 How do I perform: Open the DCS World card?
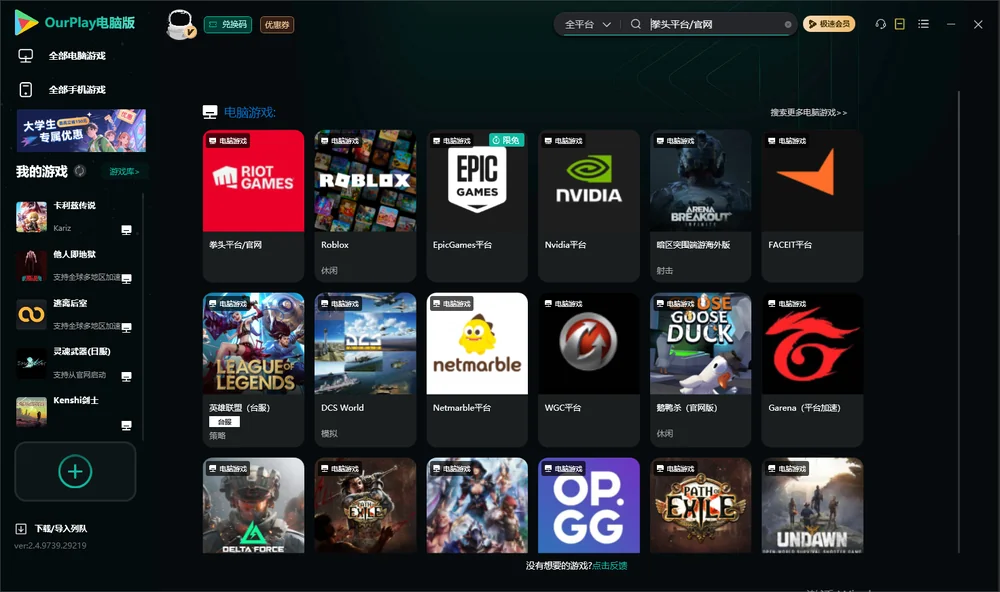365,369
